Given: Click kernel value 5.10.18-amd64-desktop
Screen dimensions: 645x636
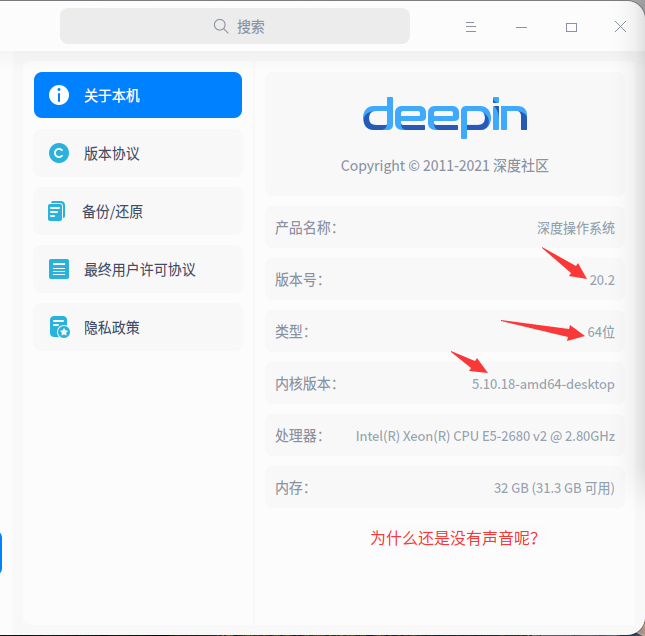Looking at the screenshot, I should 543,384.
